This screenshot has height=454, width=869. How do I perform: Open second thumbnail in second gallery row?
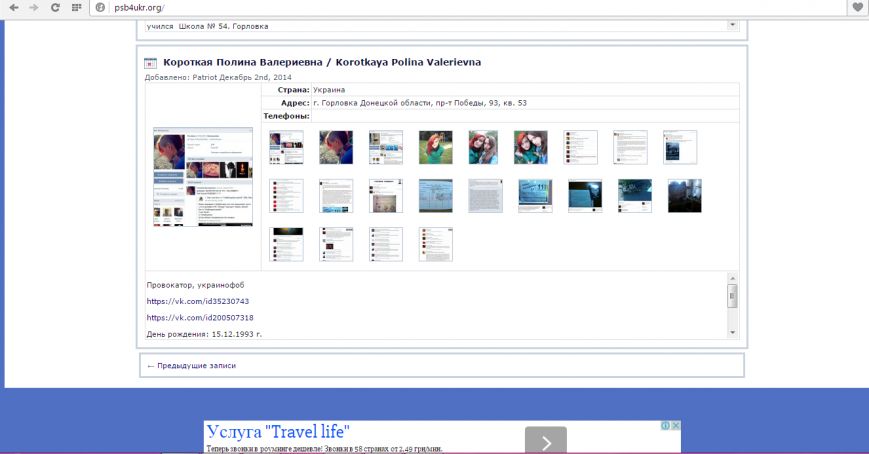coord(336,196)
